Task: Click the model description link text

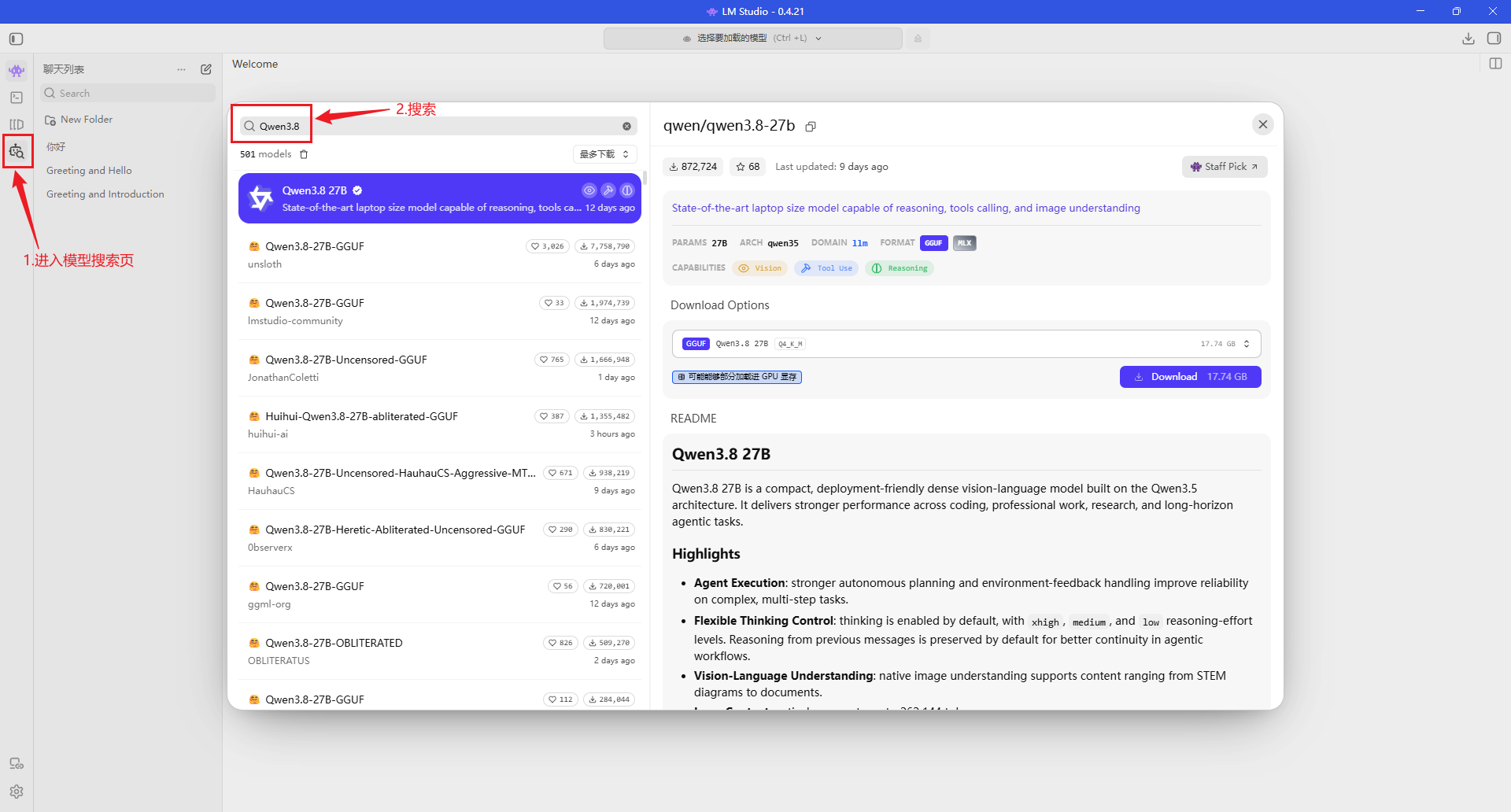Action: tap(906, 209)
